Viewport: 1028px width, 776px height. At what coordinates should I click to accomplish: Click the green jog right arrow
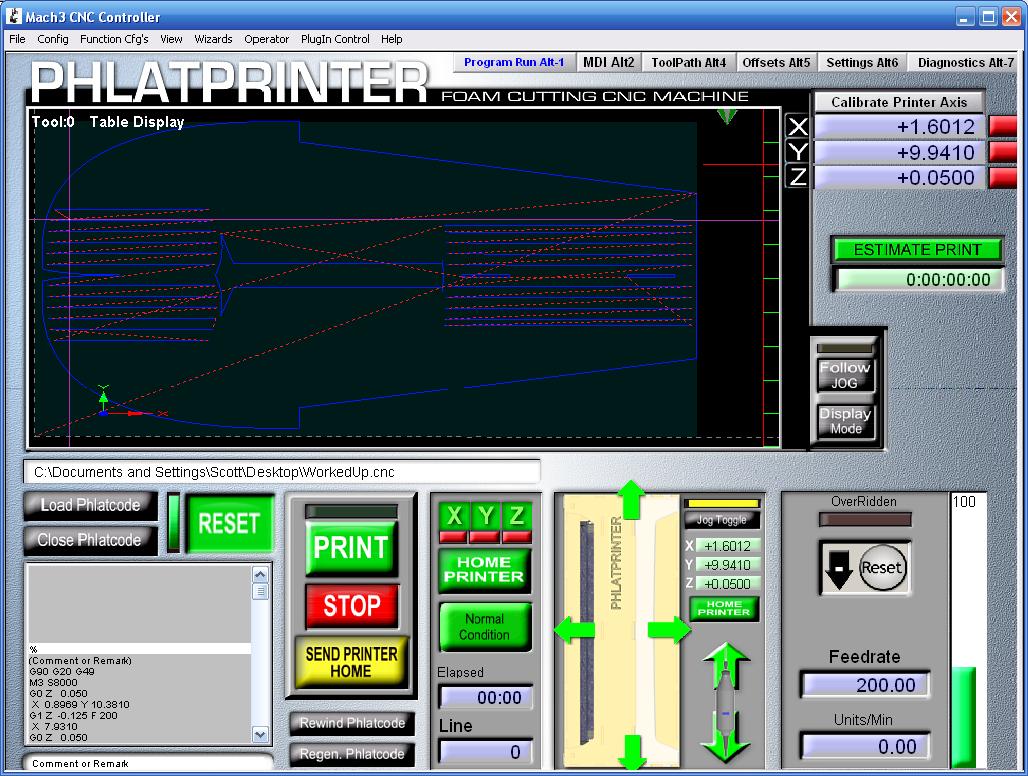(x=668, y=630)
